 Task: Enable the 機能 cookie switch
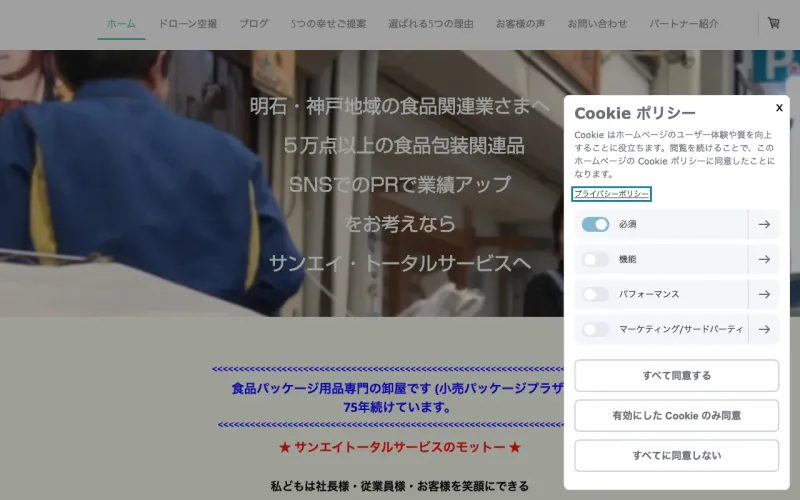click(595, 259)
